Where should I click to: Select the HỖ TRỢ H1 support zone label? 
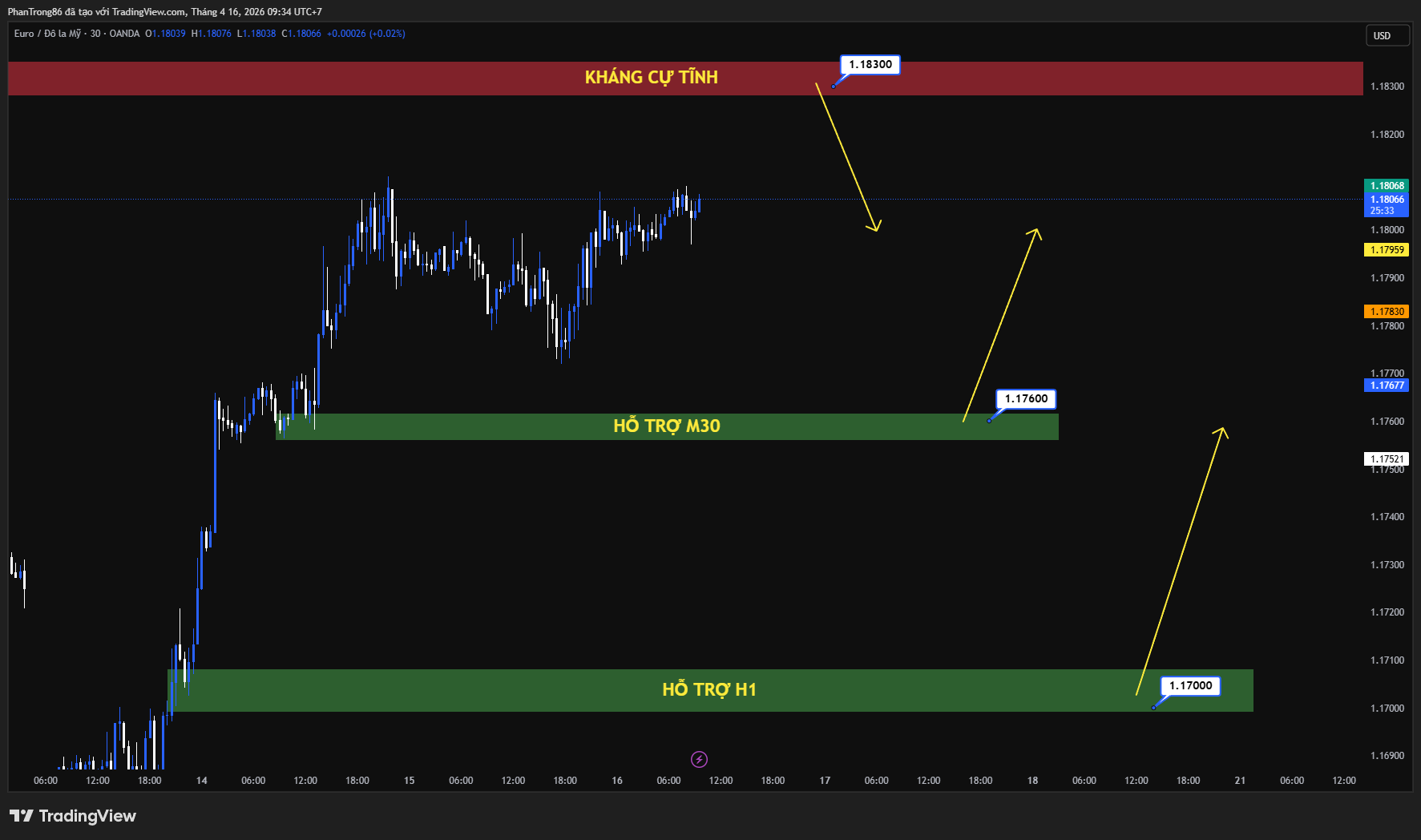(x=709, y=689)
